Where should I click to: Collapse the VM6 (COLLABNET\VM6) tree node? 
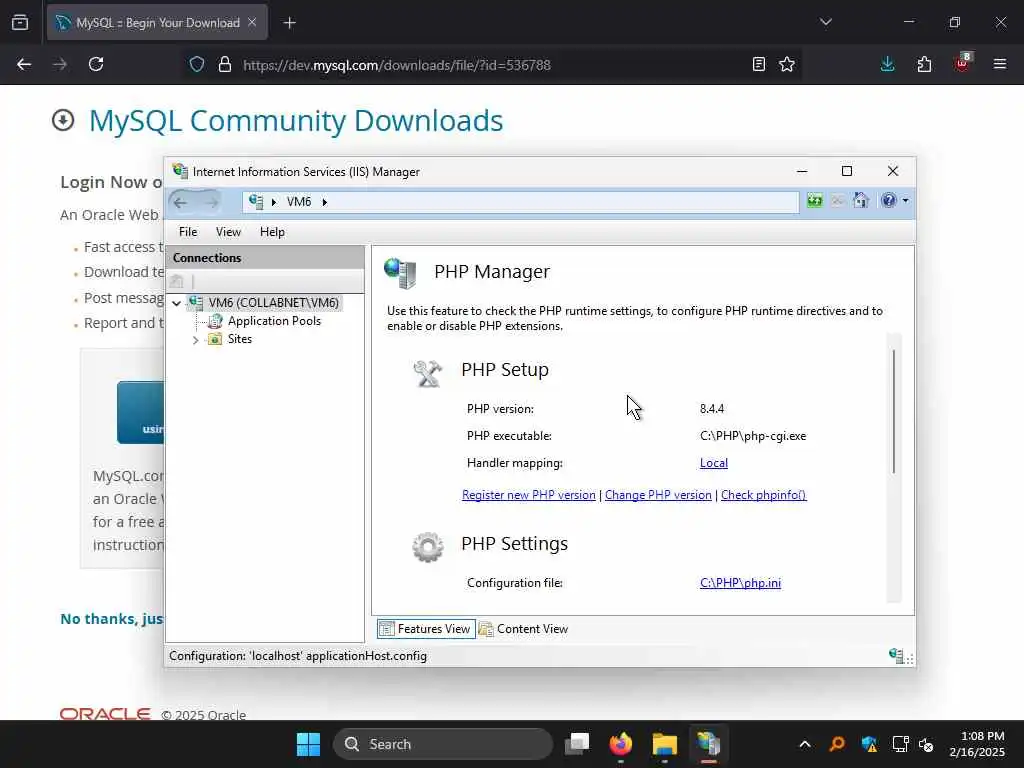point(176,303)
